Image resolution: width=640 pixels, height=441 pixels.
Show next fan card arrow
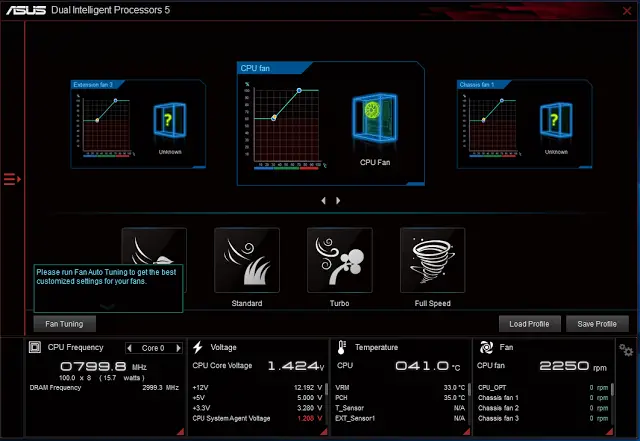point(338,200)
